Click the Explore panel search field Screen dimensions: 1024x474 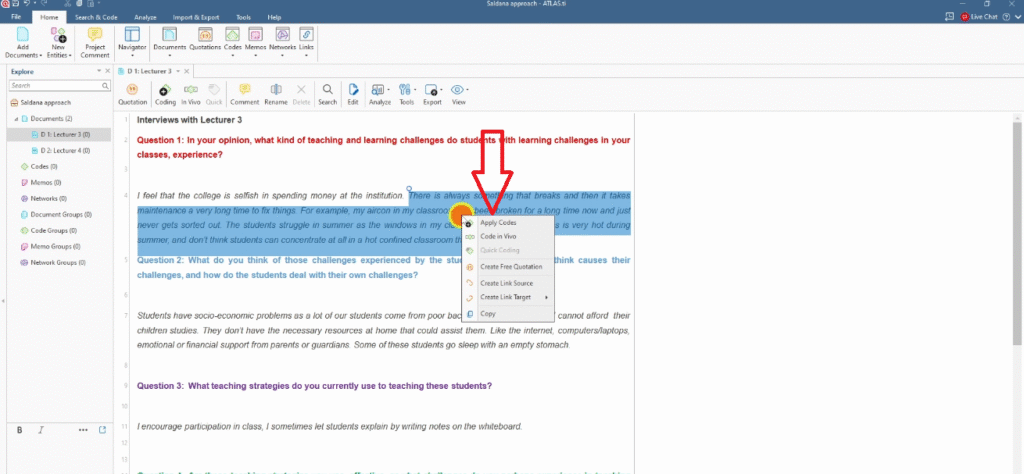54,85
